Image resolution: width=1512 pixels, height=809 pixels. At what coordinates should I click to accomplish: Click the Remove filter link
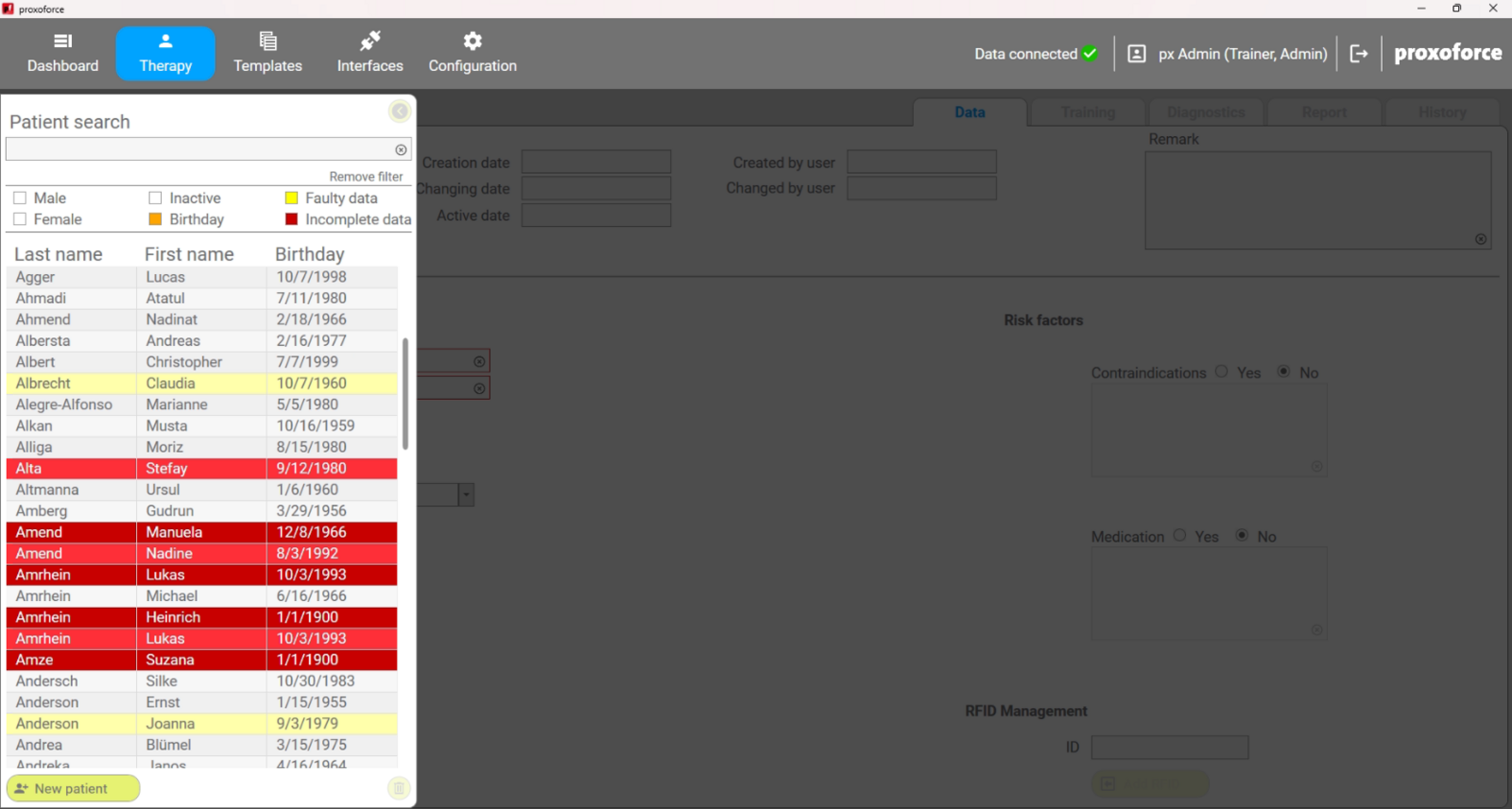click(x=366, y=177)
